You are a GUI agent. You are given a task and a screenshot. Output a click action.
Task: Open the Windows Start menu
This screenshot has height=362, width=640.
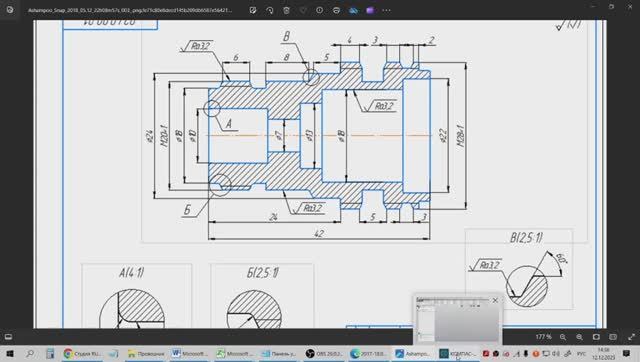pos(10,353)
